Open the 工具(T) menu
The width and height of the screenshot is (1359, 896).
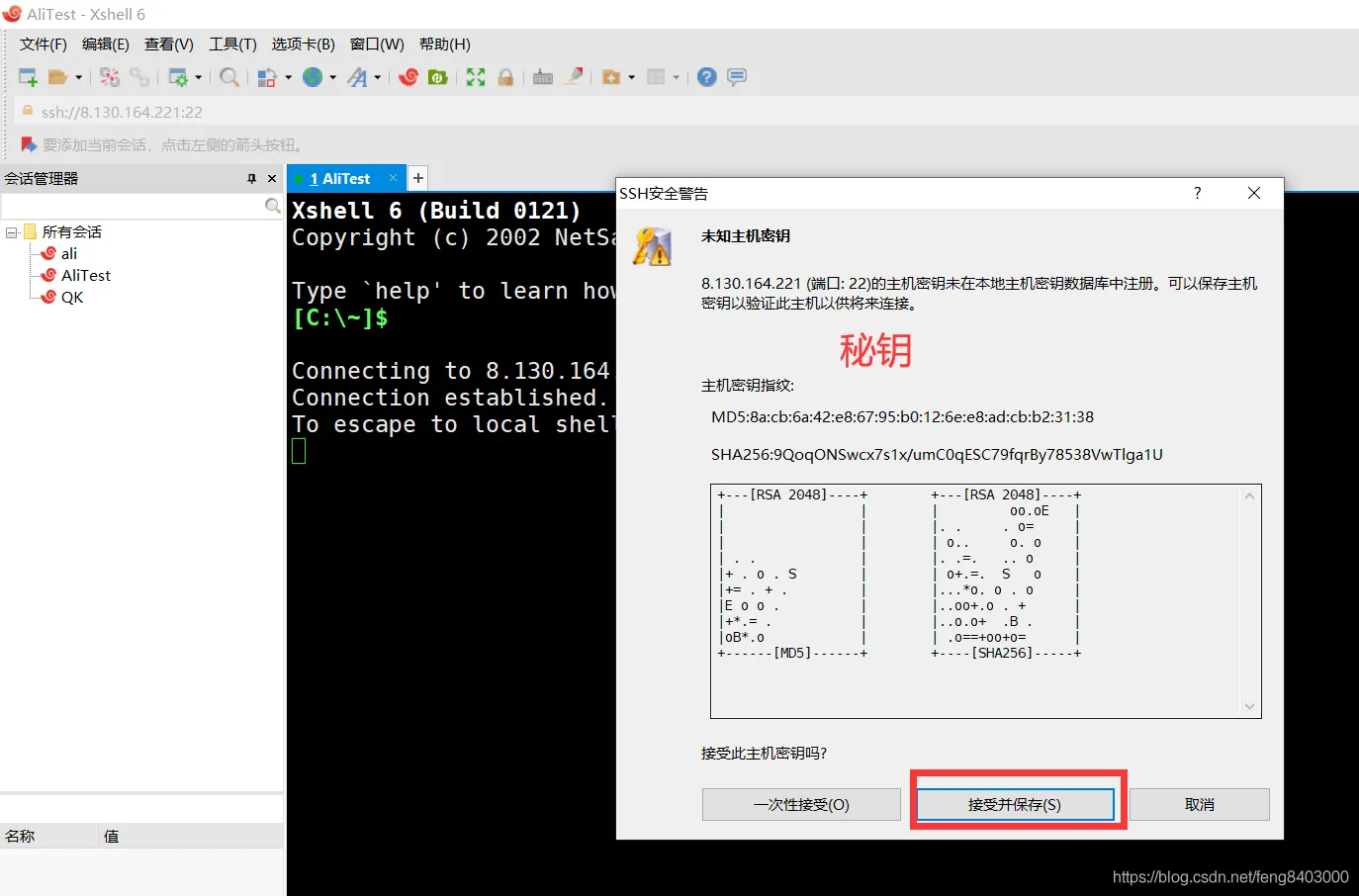click(232, 45)
